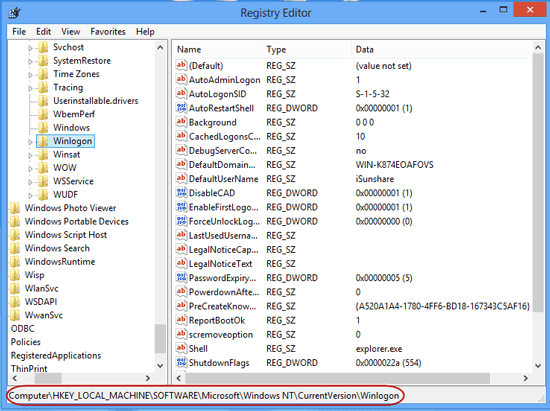Click the AutoLogonSID string value icon
The height and width of the screenshot is (411, 550).
(181, 94)
